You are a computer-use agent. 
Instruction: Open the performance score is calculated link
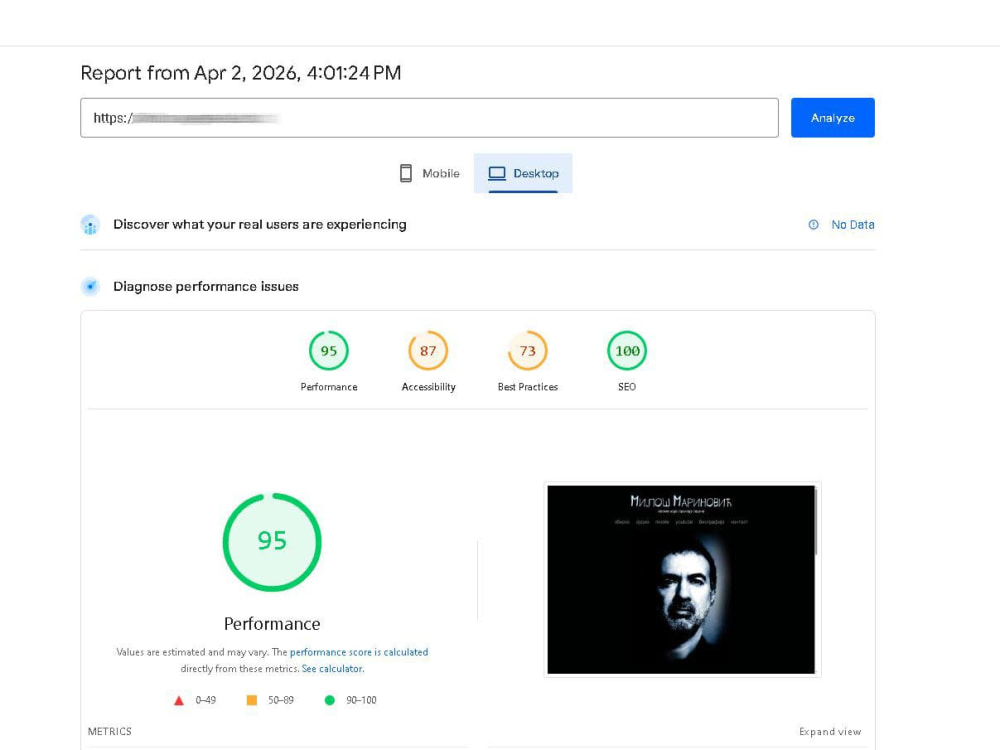pyautogui.click(x=358, y=652)
